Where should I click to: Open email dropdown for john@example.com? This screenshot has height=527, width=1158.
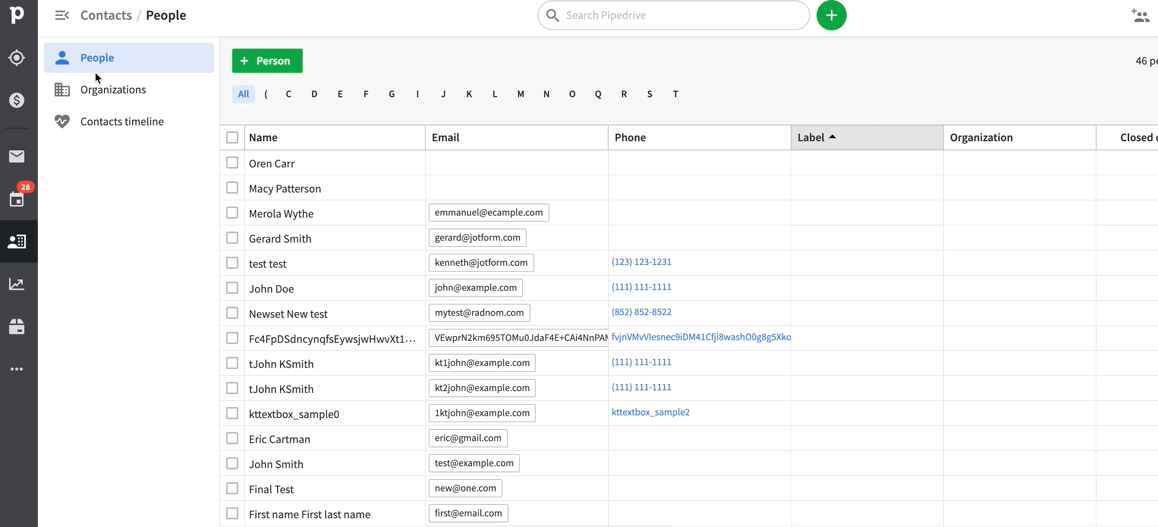476,288
